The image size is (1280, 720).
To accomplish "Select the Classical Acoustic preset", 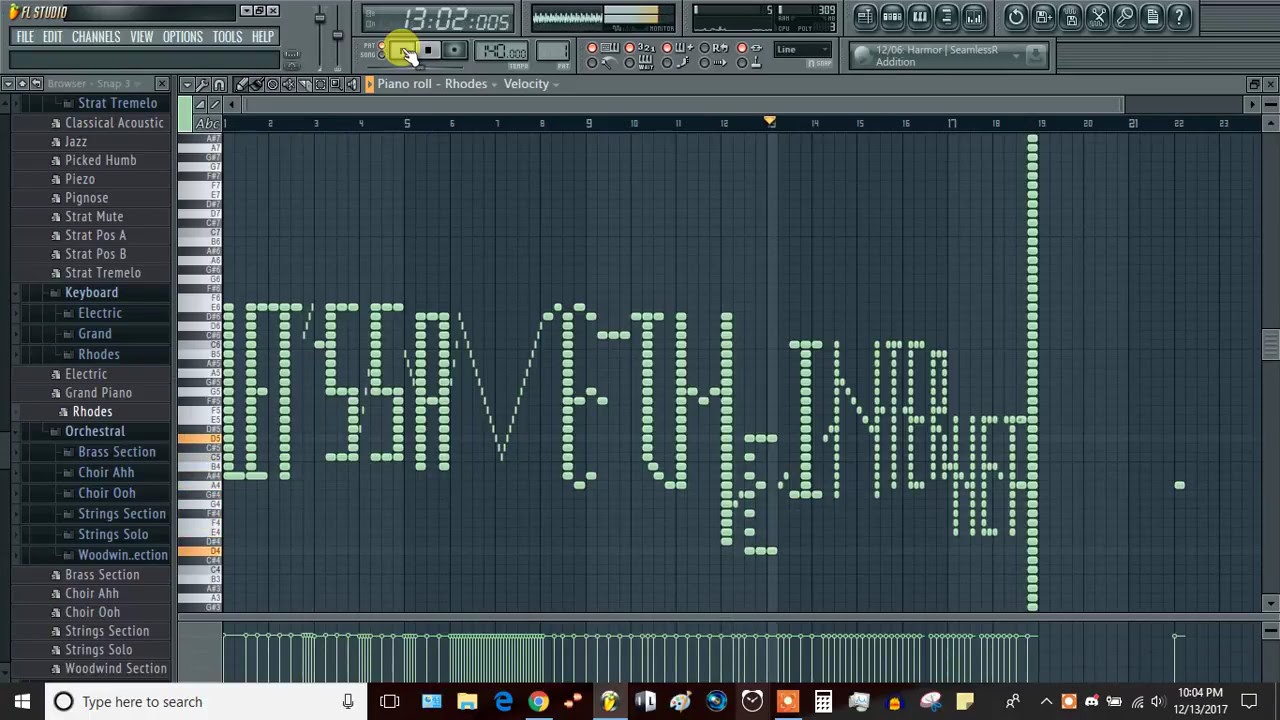I will 114,122.
